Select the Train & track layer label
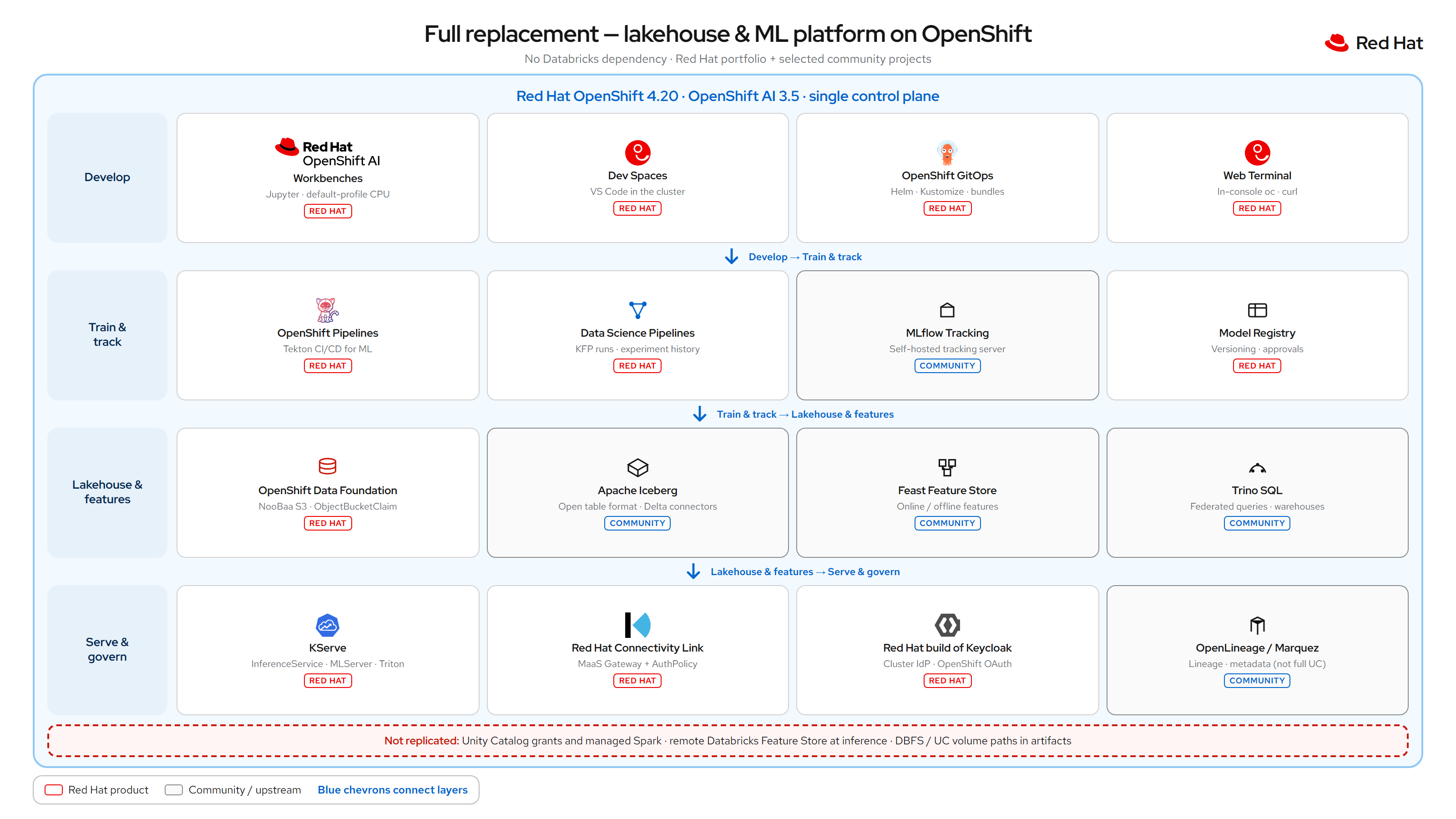 (x=107, y=334)
